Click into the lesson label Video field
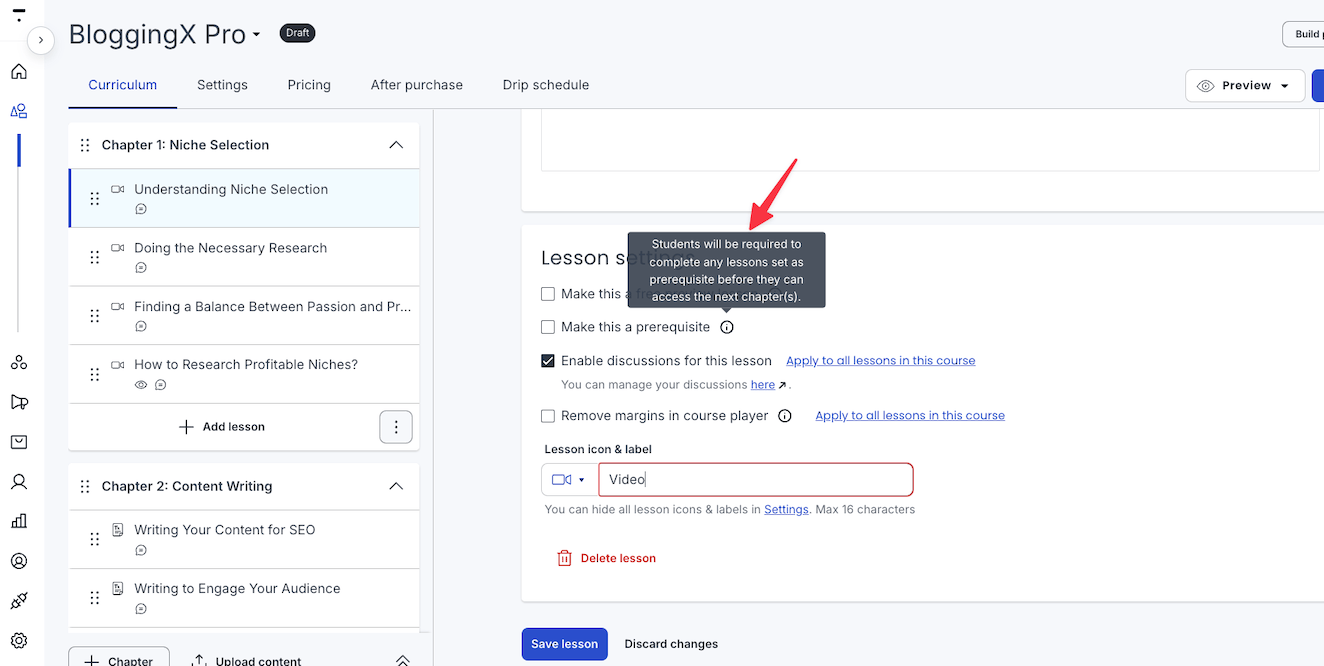This screenshot has height=666, width=1324. click(x=755, y=479)
